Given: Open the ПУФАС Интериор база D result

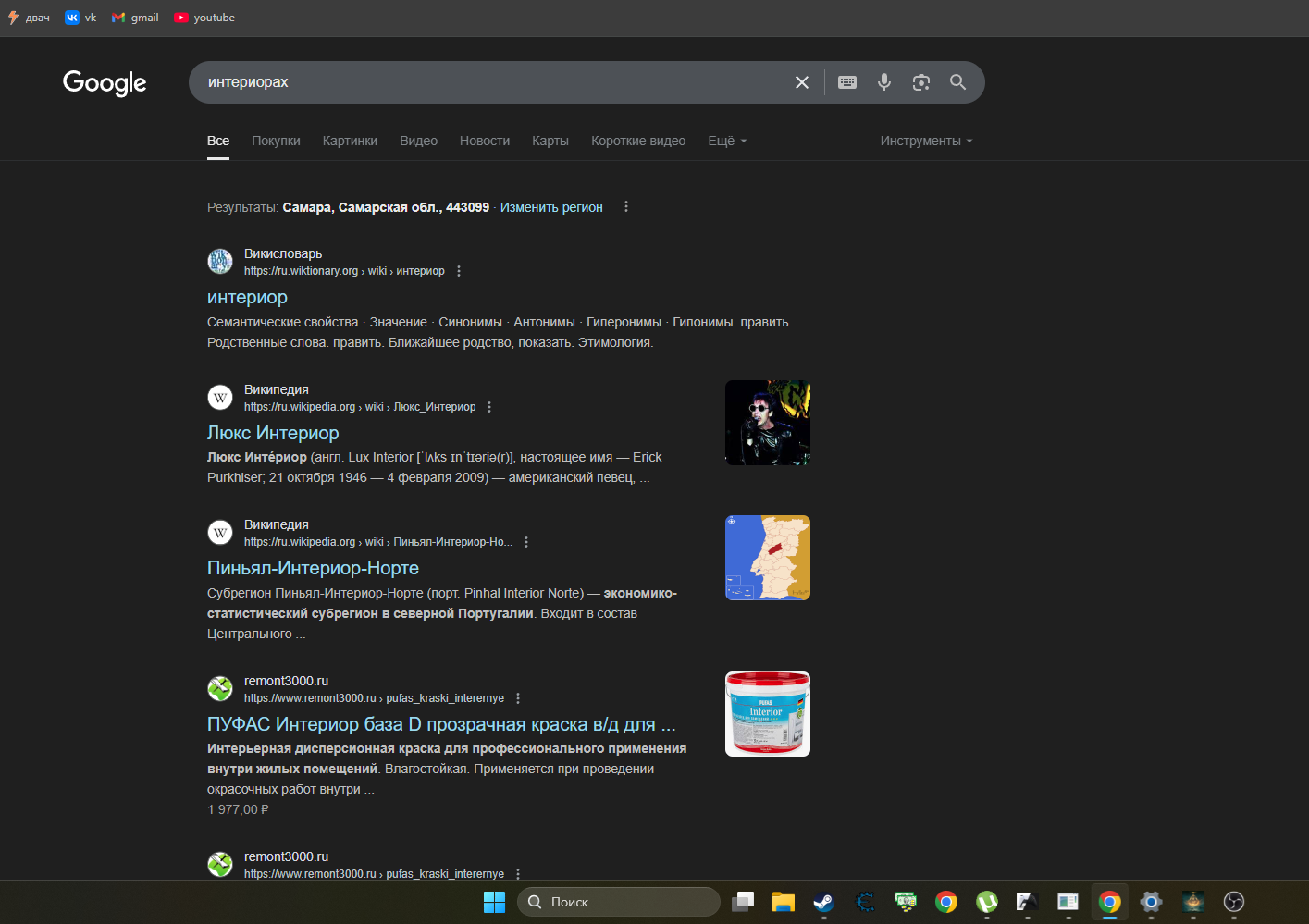Looking at the screenshot, I should point(441,724).
